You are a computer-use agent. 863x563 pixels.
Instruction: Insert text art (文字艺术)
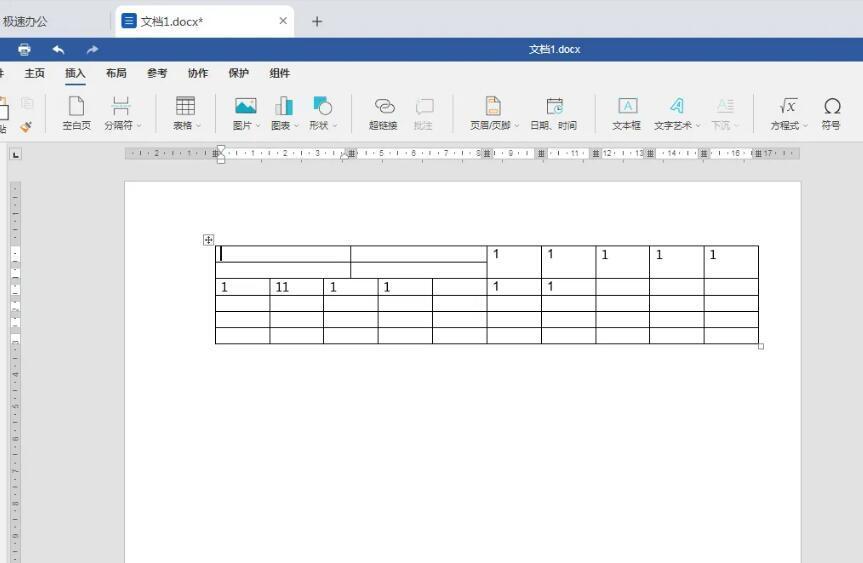pos(676,106)
